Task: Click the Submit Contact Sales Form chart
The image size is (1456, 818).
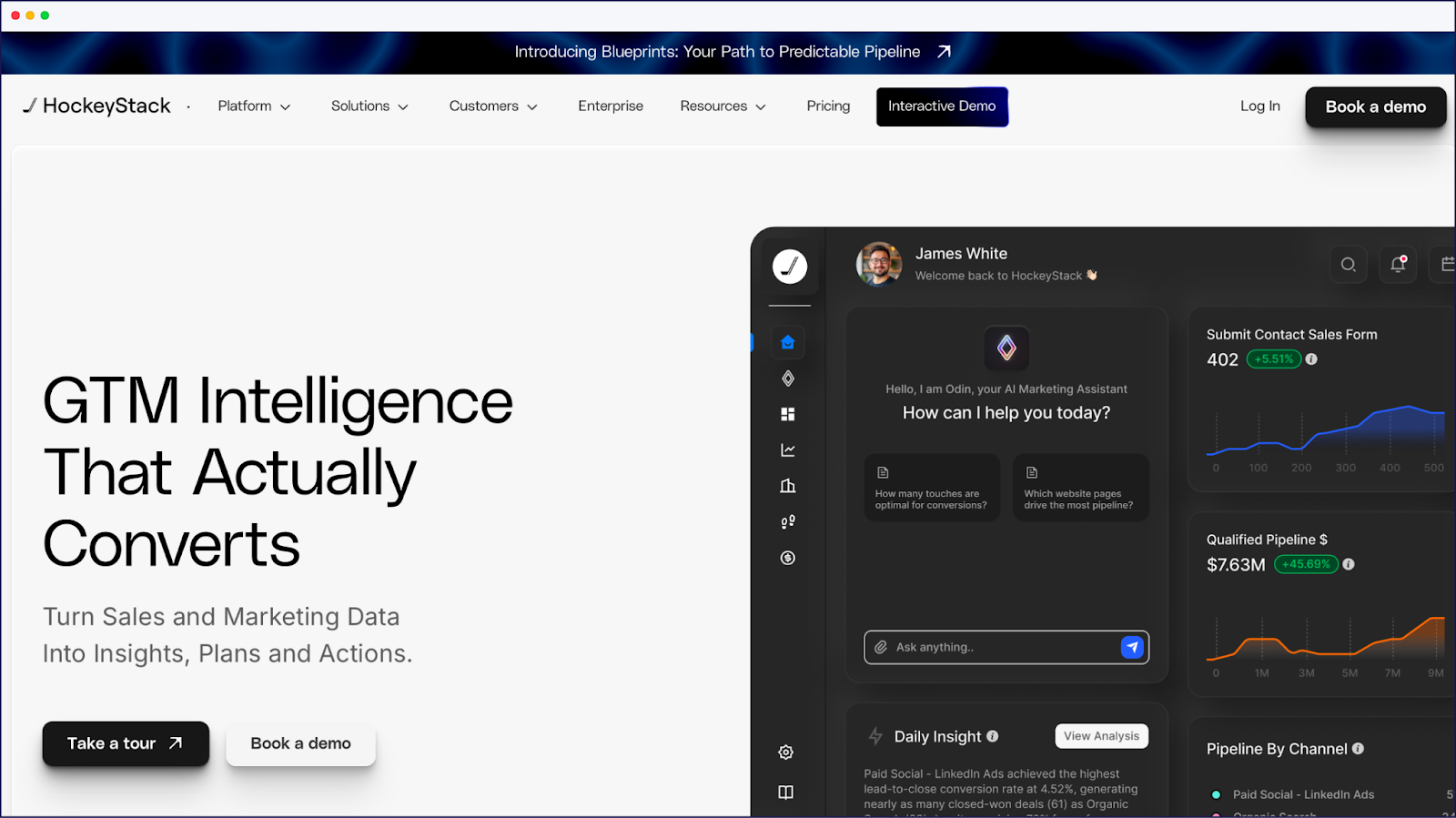Action: pyautogui.click(x=1325, y=439)
